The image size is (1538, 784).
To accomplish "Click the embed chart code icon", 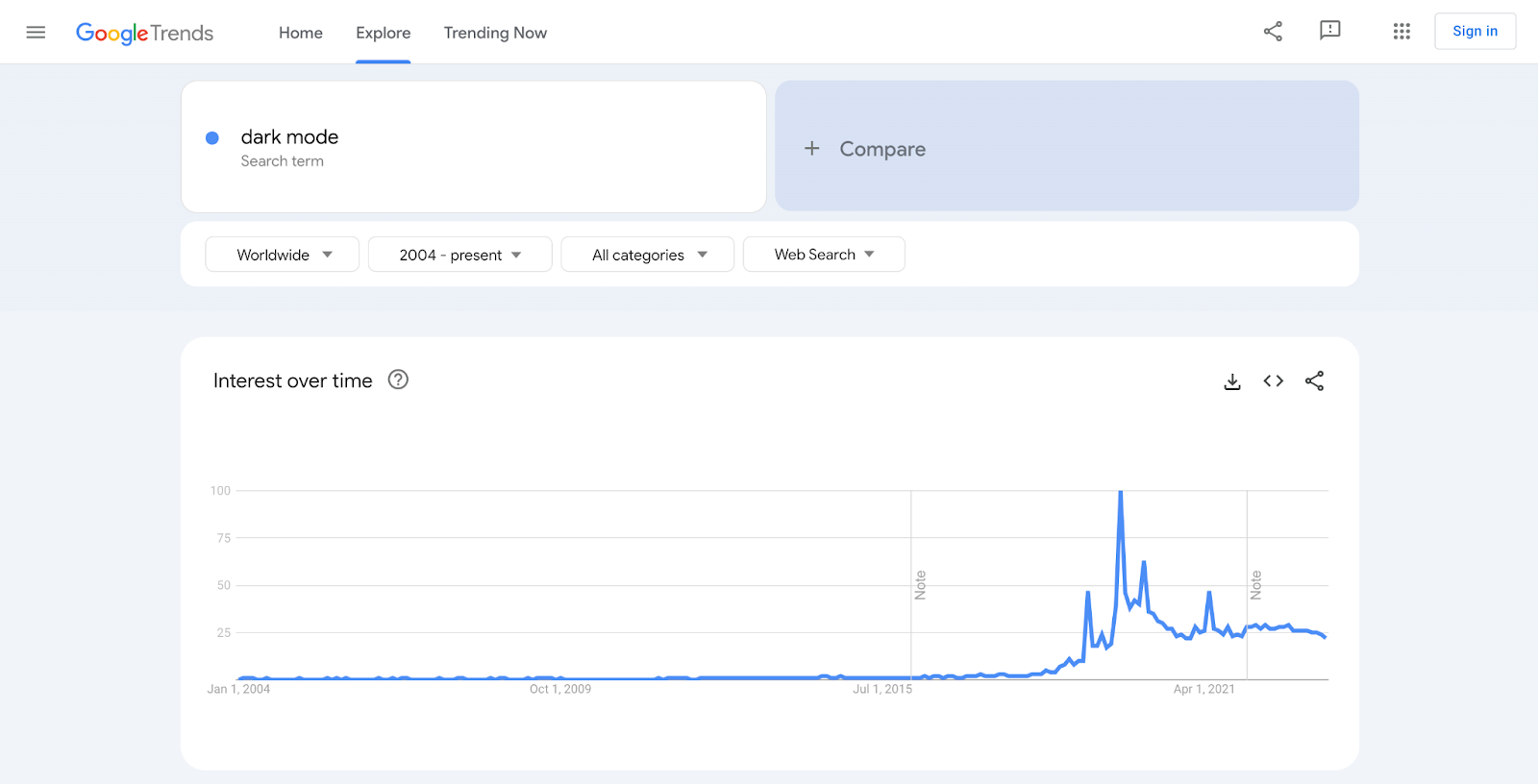I will 1274,381.
